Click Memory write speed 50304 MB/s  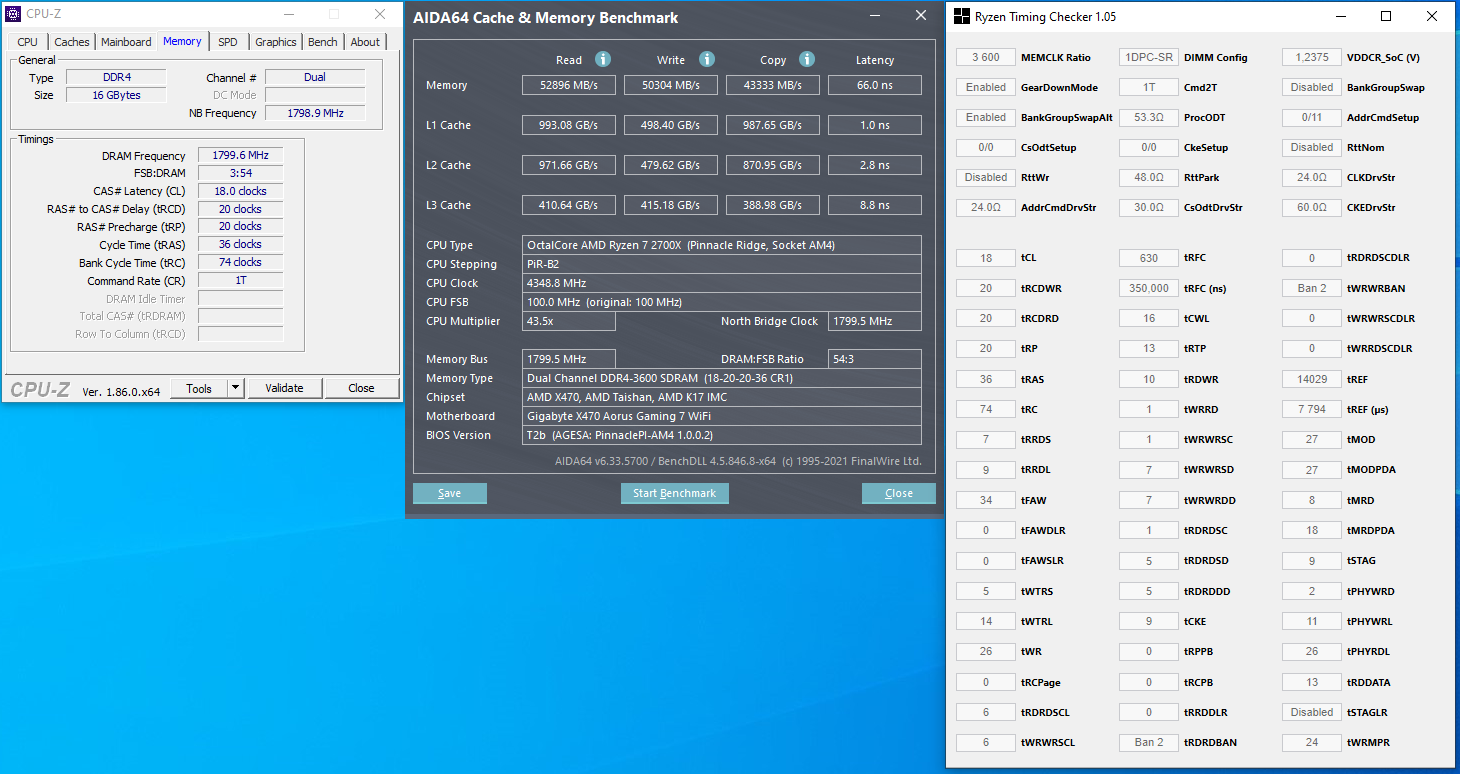pyautogui.click(x=671, y=85)
